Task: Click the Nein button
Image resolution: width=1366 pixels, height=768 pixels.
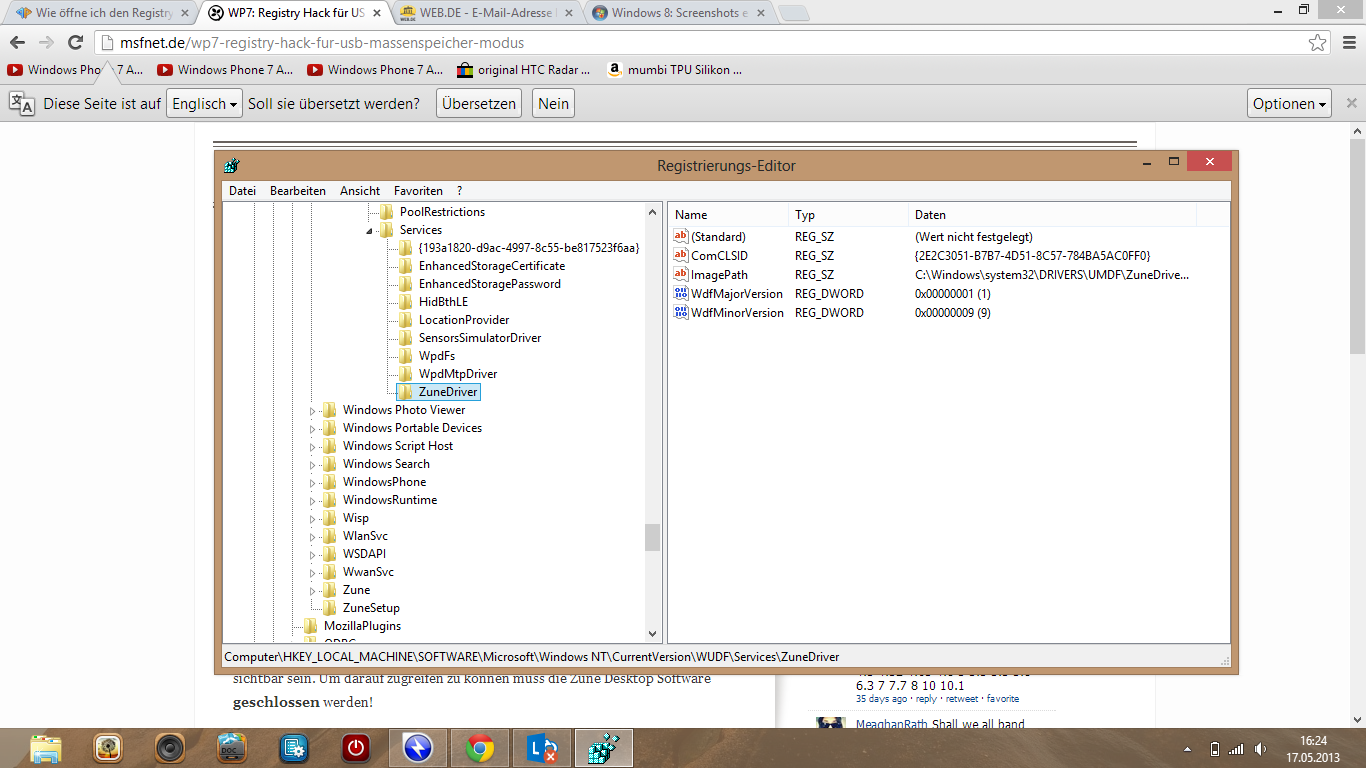Action: 553,103
